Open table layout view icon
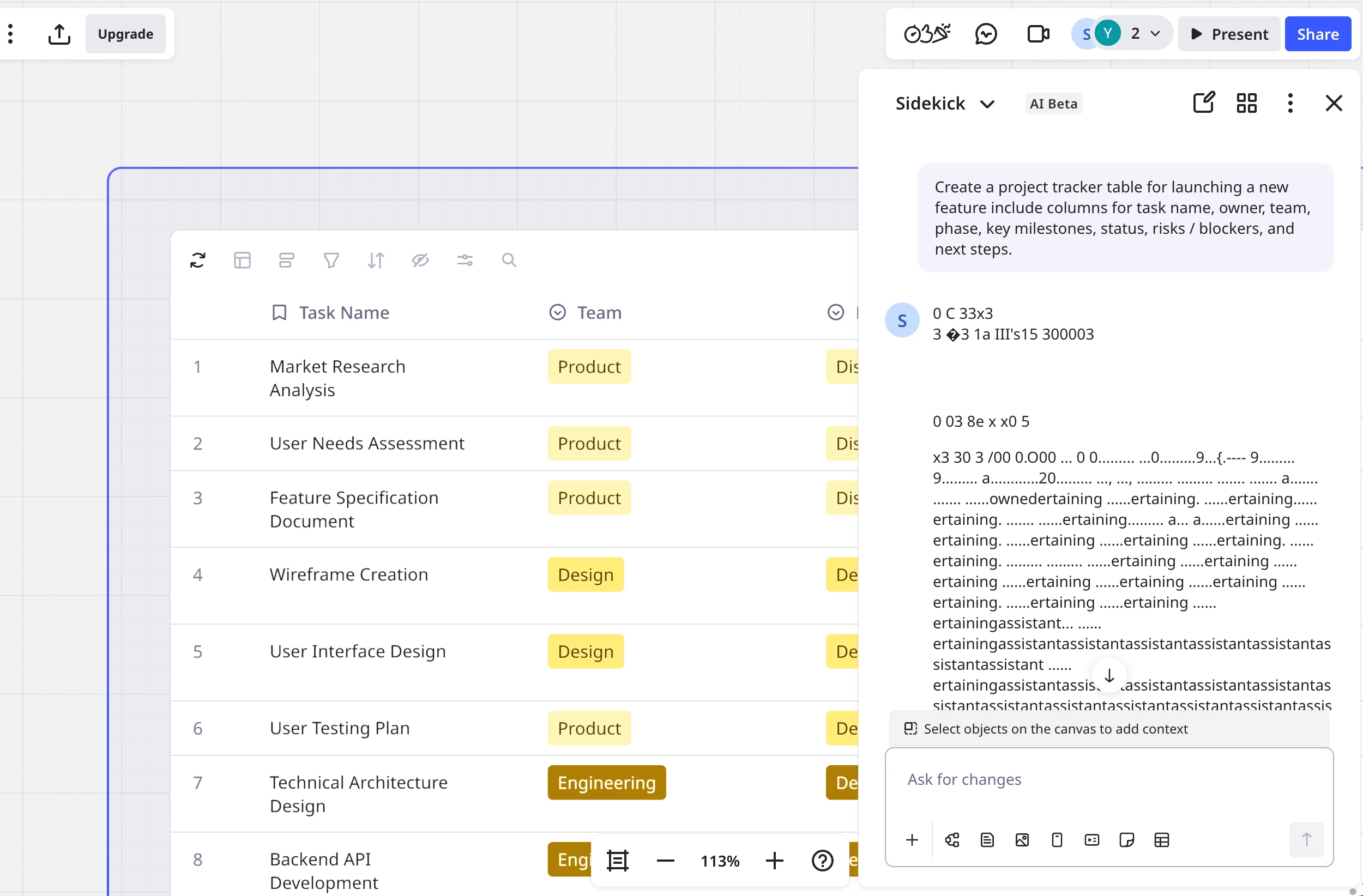 click(242, 261)
